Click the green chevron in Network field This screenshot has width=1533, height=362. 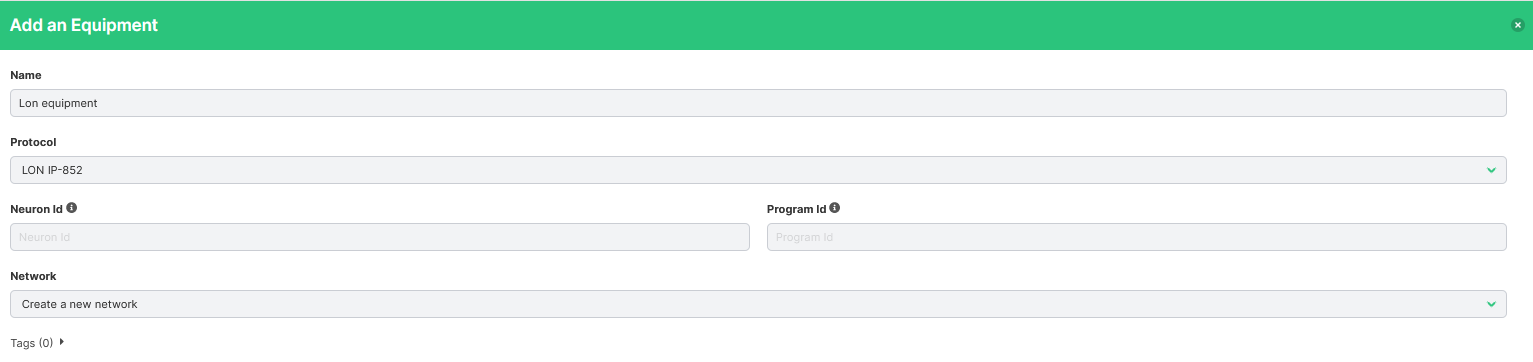tap(1491, 304)
